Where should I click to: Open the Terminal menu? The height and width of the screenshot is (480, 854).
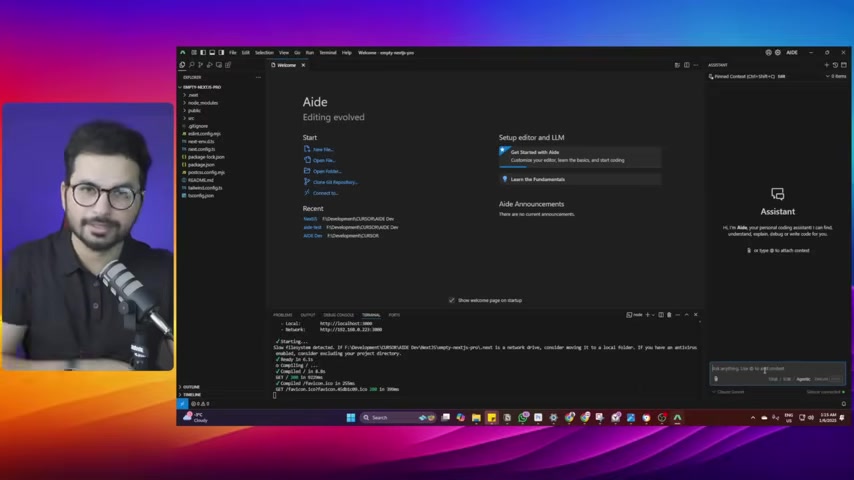327,53
